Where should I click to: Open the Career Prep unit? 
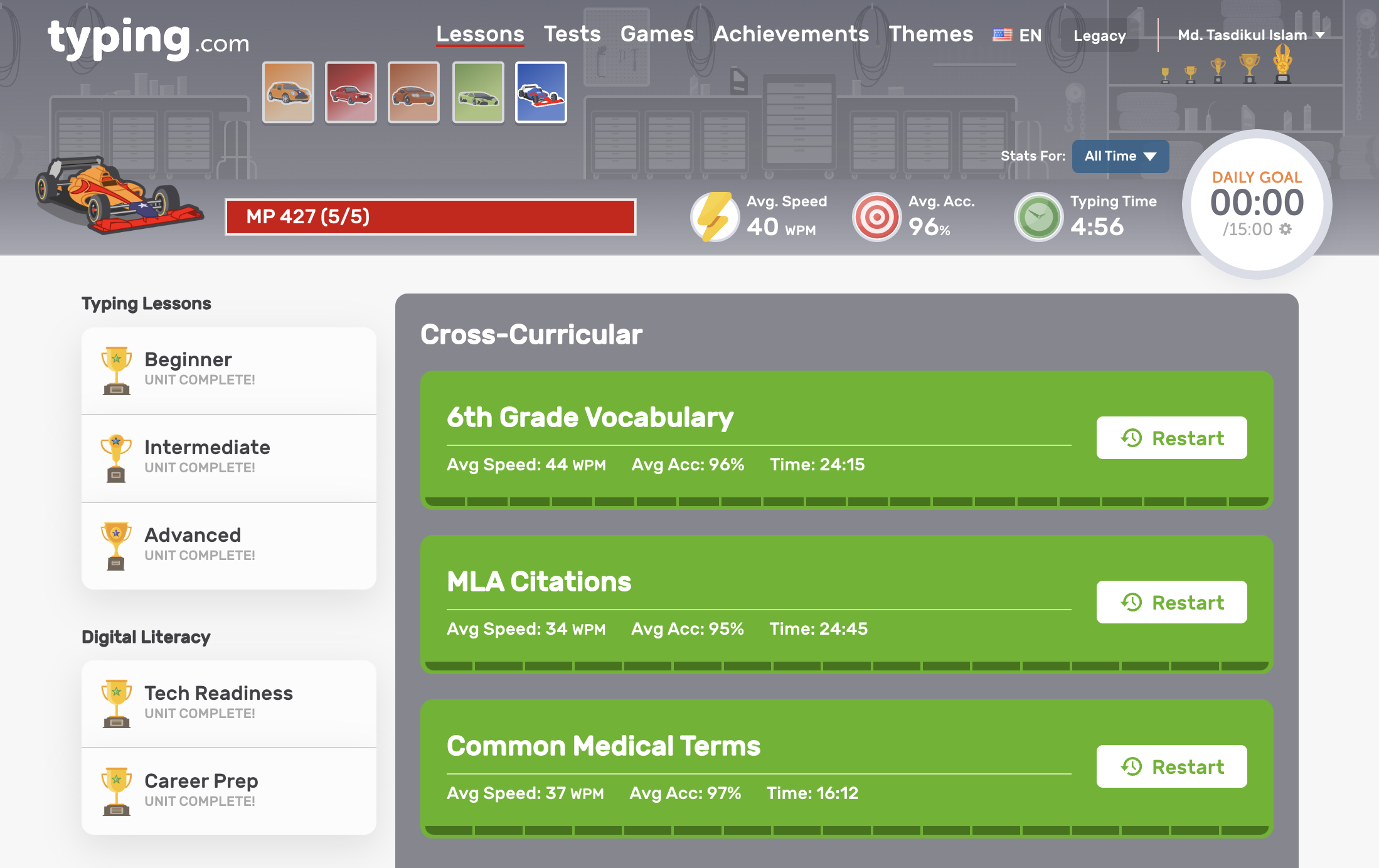[x=229, y=791]
